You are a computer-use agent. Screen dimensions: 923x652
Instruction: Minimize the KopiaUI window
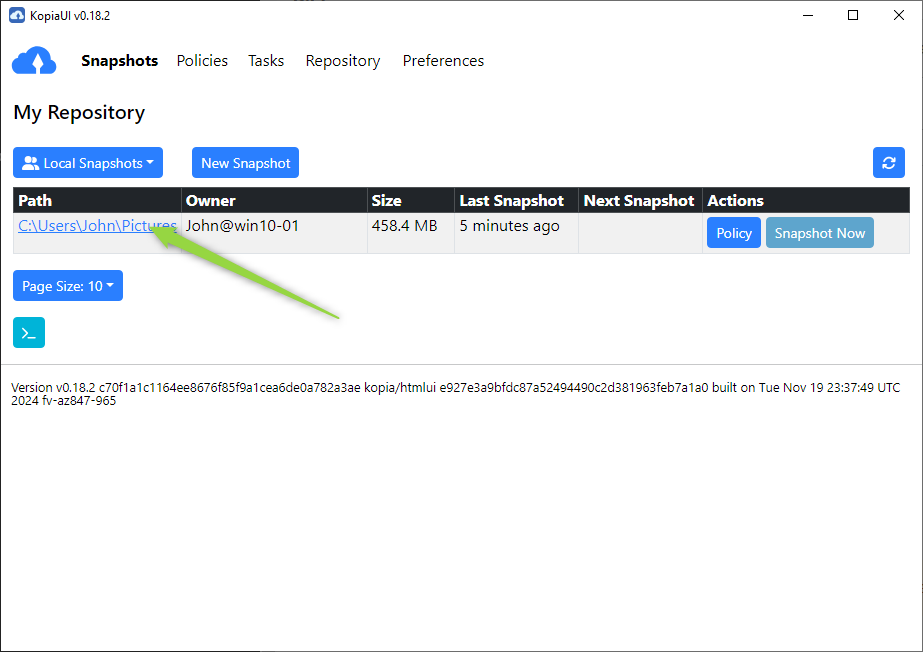808,15
